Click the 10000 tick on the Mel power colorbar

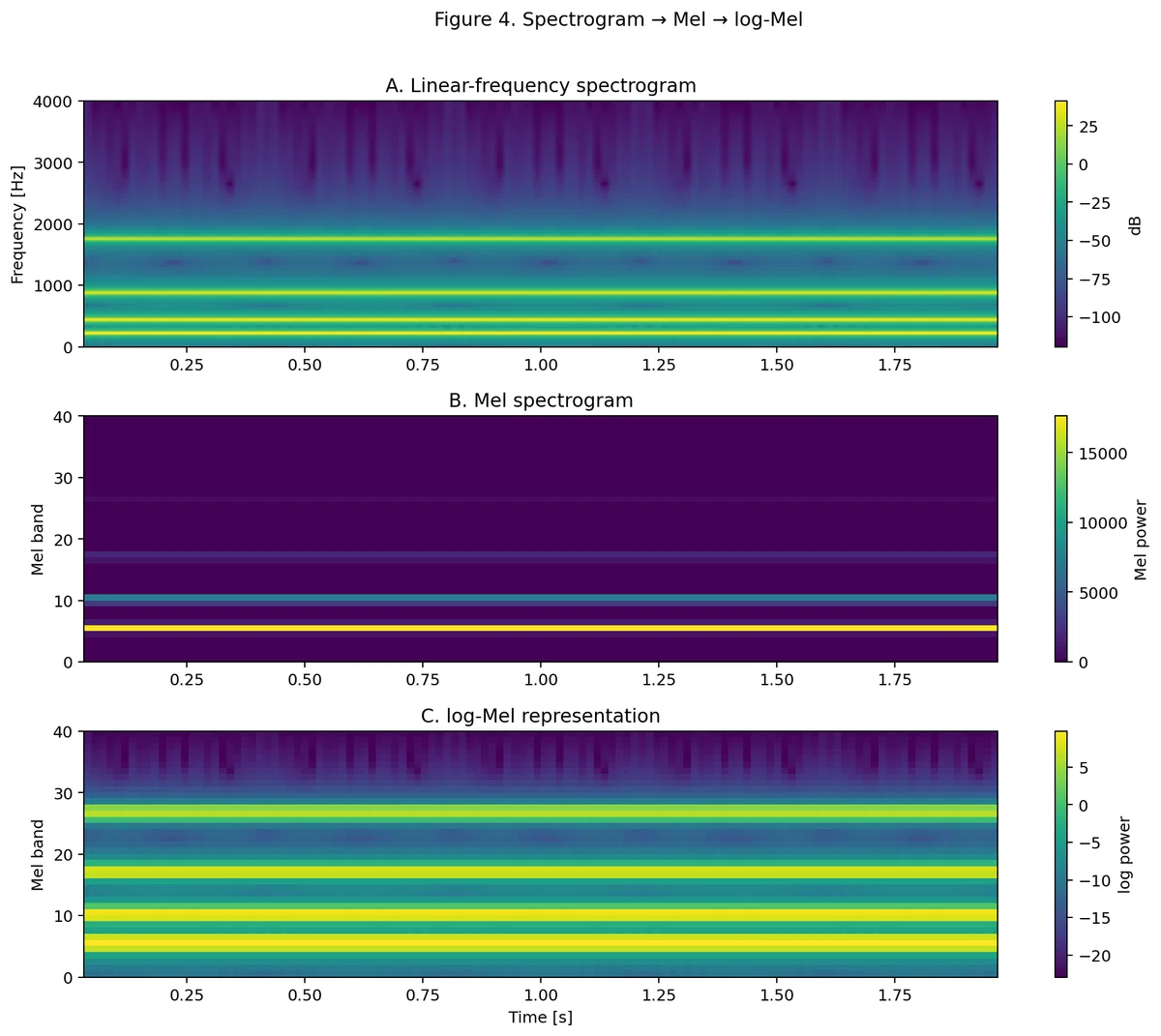point(1103,523)
